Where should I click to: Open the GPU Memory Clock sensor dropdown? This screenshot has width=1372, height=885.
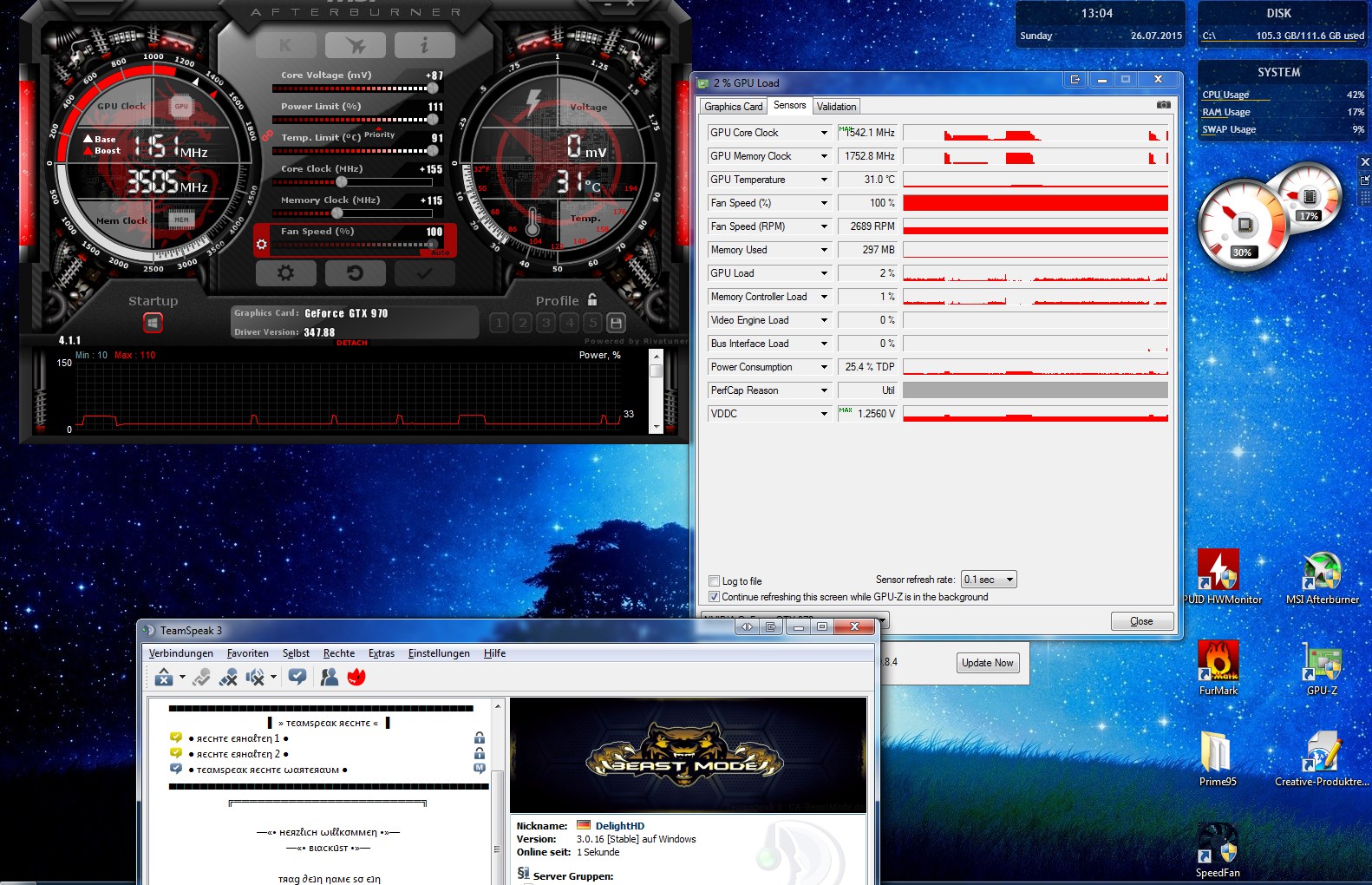coord(824,156)
